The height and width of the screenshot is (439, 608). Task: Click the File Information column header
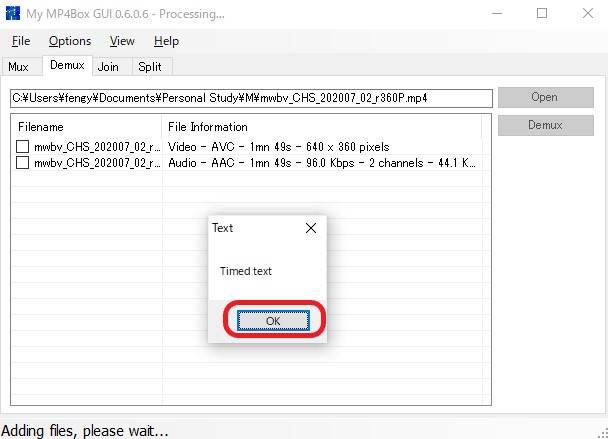pyautogui.click(x=322, y=127)
